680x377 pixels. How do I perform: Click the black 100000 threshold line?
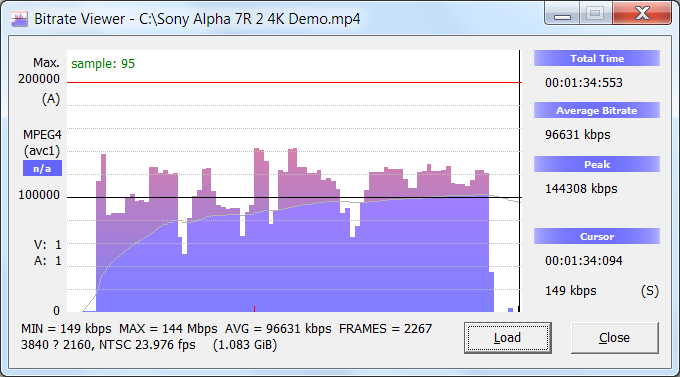[294, 197]
